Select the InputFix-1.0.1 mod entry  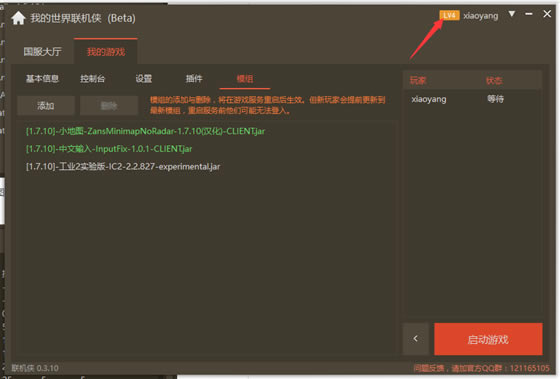109,149
